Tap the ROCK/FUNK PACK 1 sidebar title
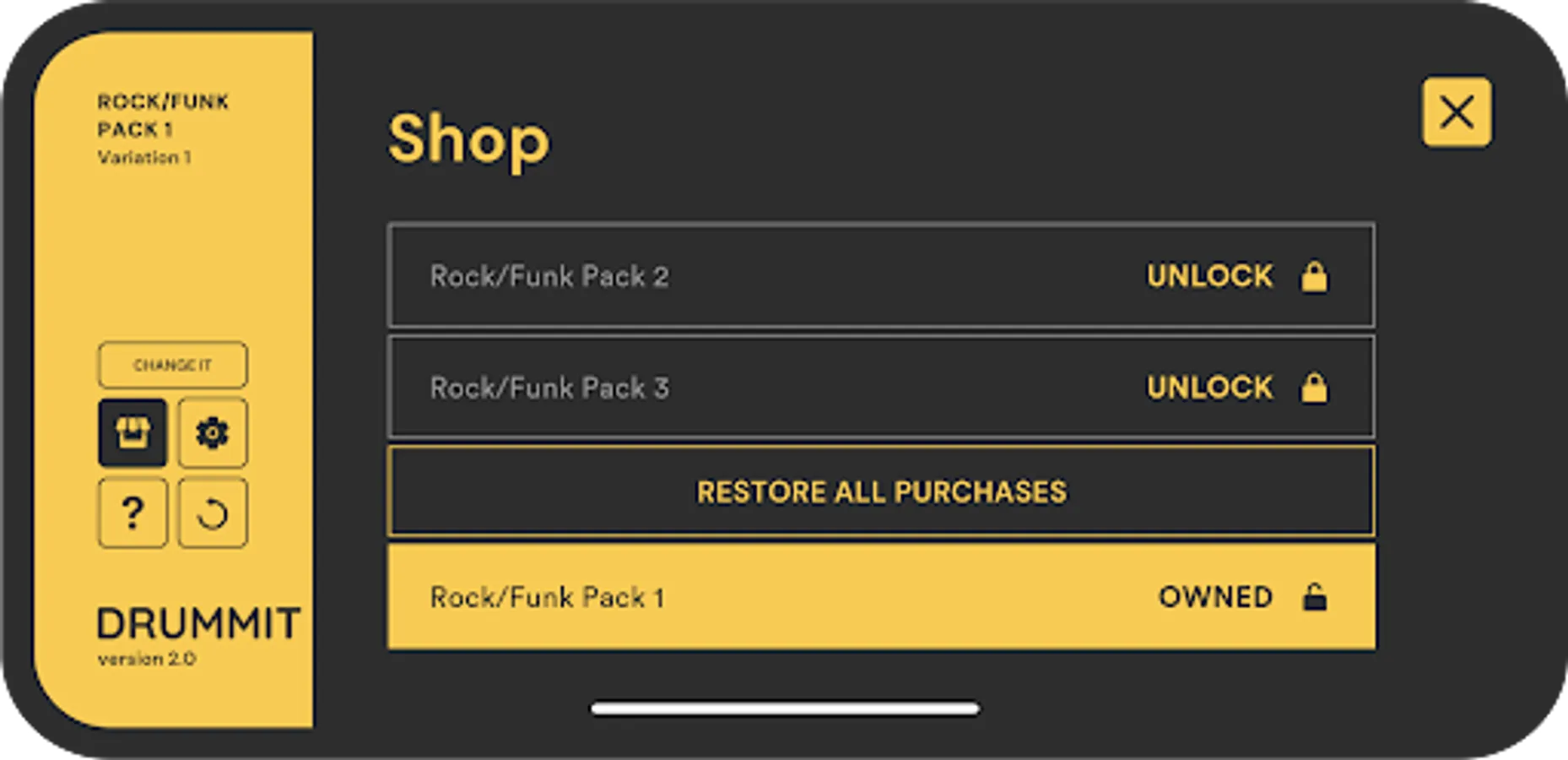 click(163, 116)
